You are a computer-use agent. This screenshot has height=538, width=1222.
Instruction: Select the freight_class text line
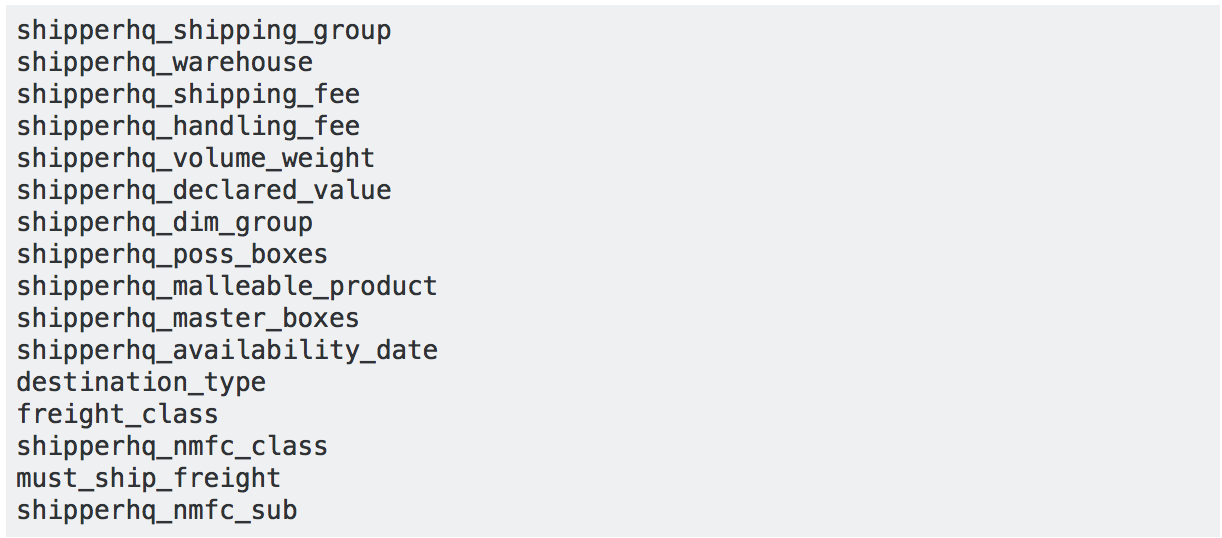point(117,415)
